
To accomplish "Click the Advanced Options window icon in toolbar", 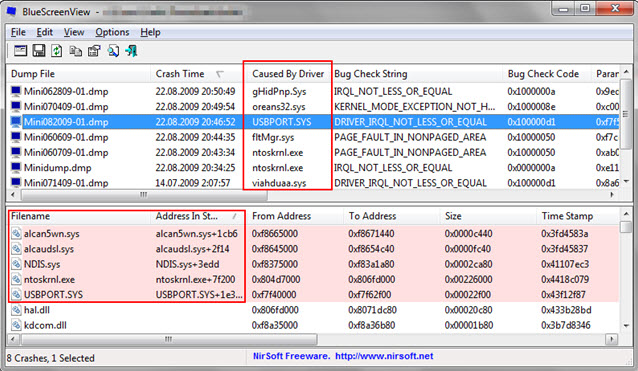I will (x=20, y=51).
